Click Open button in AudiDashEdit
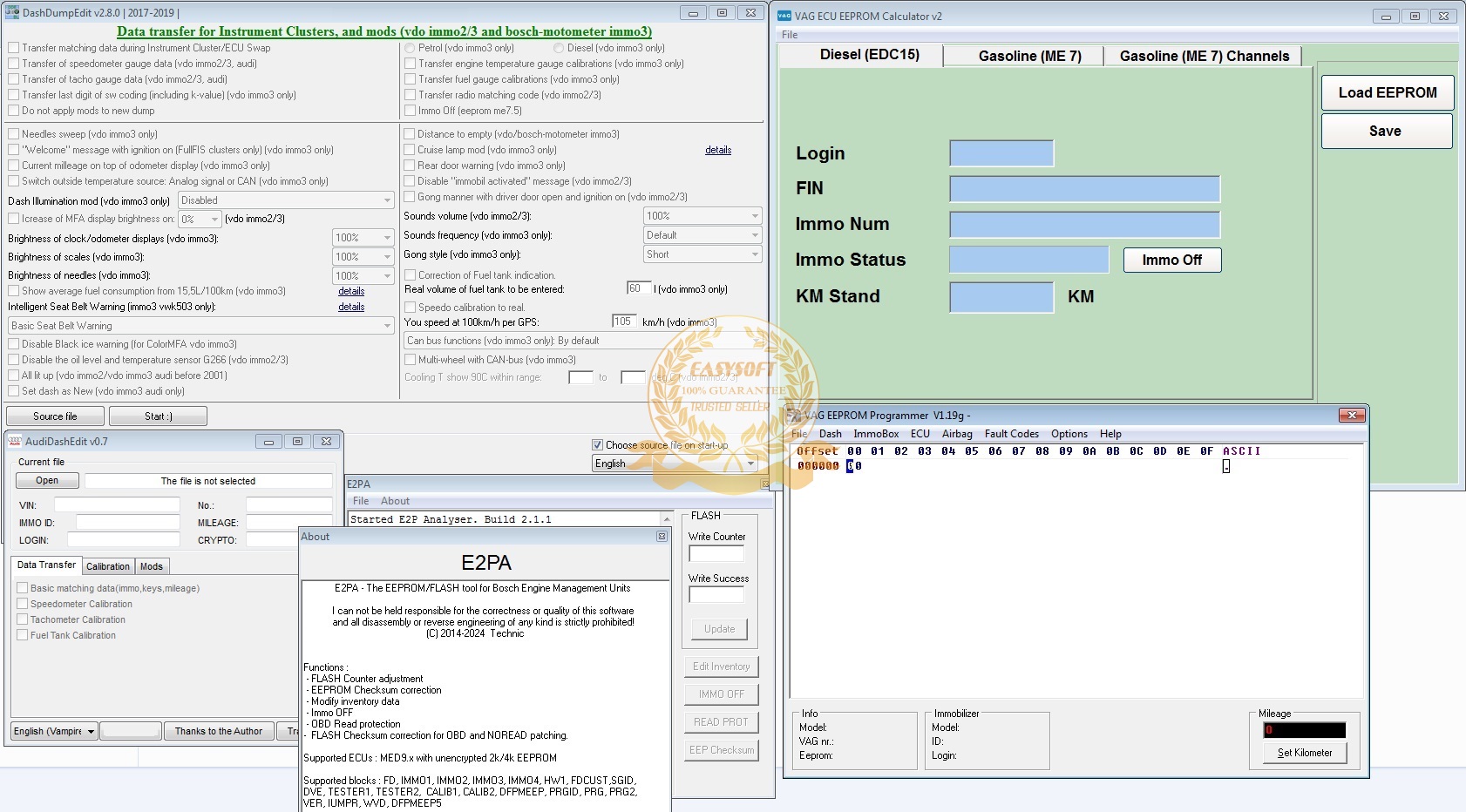This screenshot has height=812, width=1466. tap(47, 481)
